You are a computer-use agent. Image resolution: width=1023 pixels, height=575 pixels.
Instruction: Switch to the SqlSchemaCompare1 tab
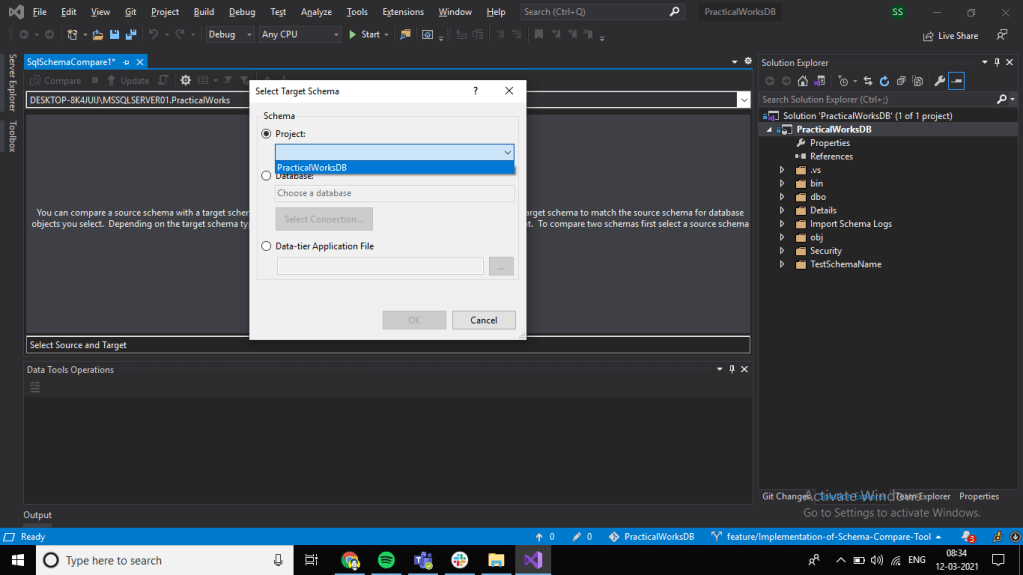click(x=70, y=62)
